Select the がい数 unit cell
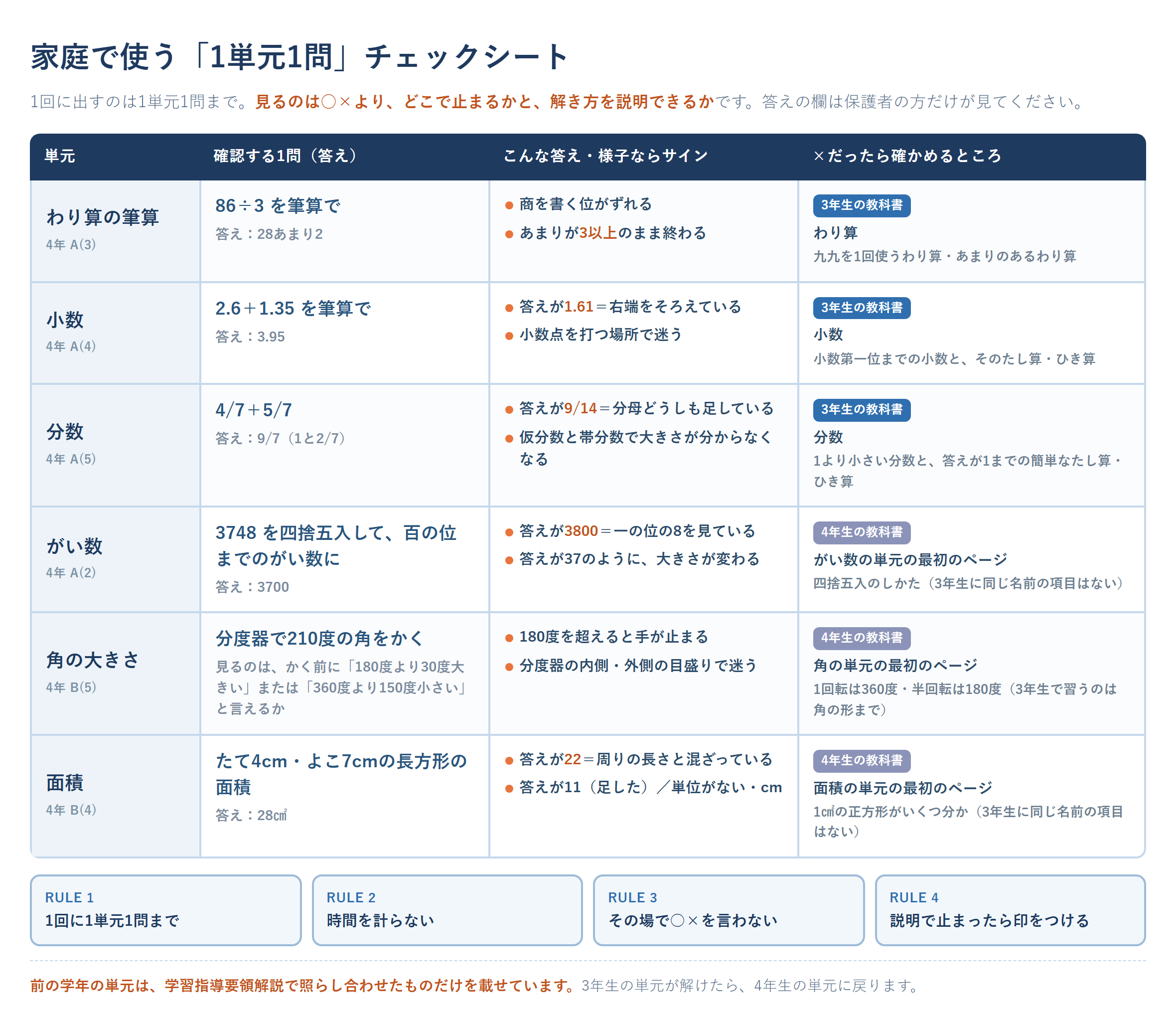 (115, 559)
